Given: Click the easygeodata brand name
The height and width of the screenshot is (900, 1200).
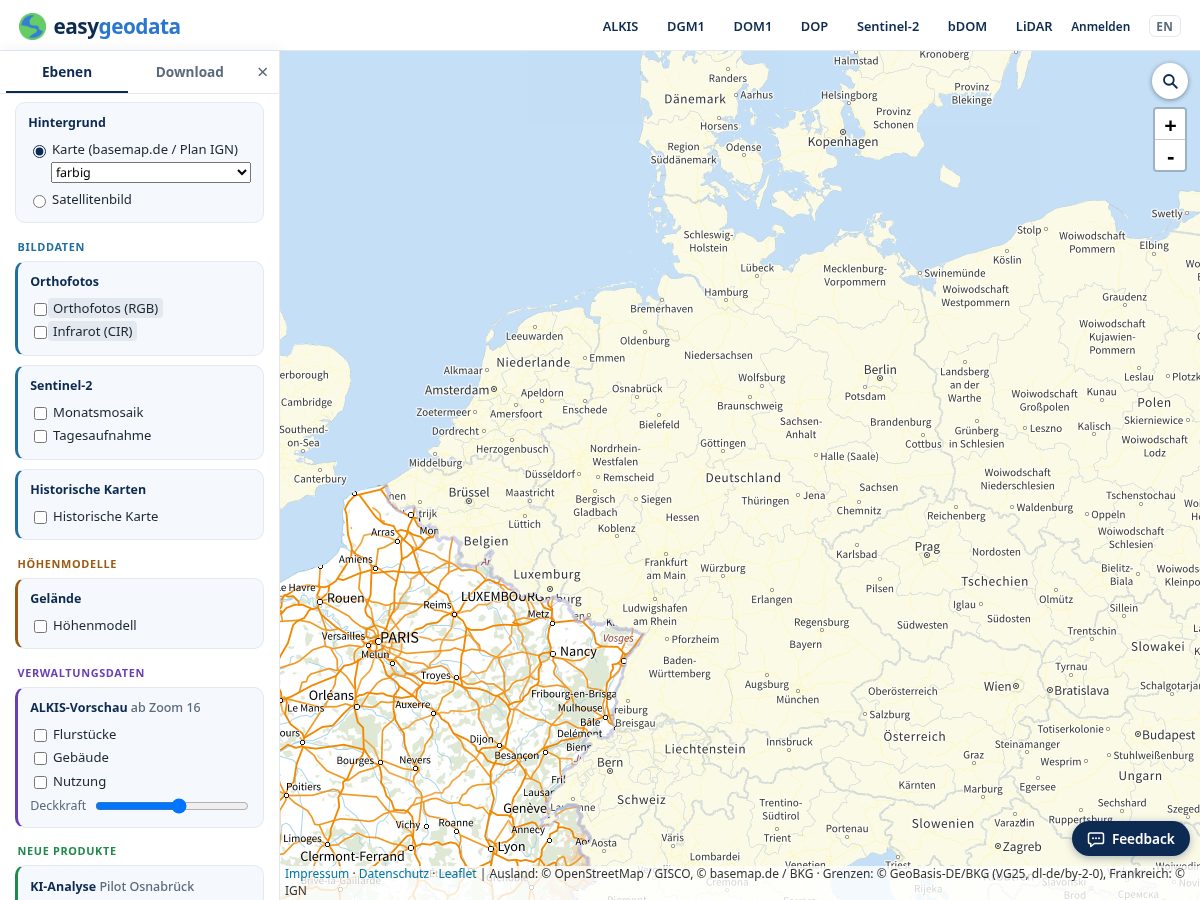Looking at the screenshot, I should tap(118, 27).
